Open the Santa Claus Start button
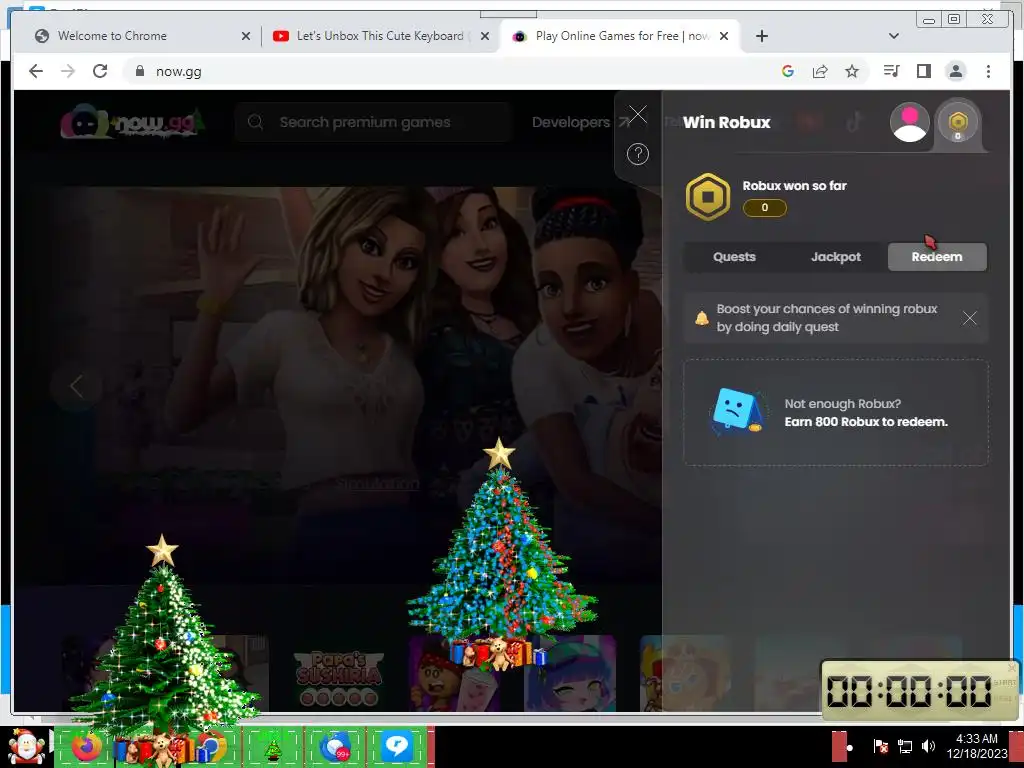 (26, 747)
